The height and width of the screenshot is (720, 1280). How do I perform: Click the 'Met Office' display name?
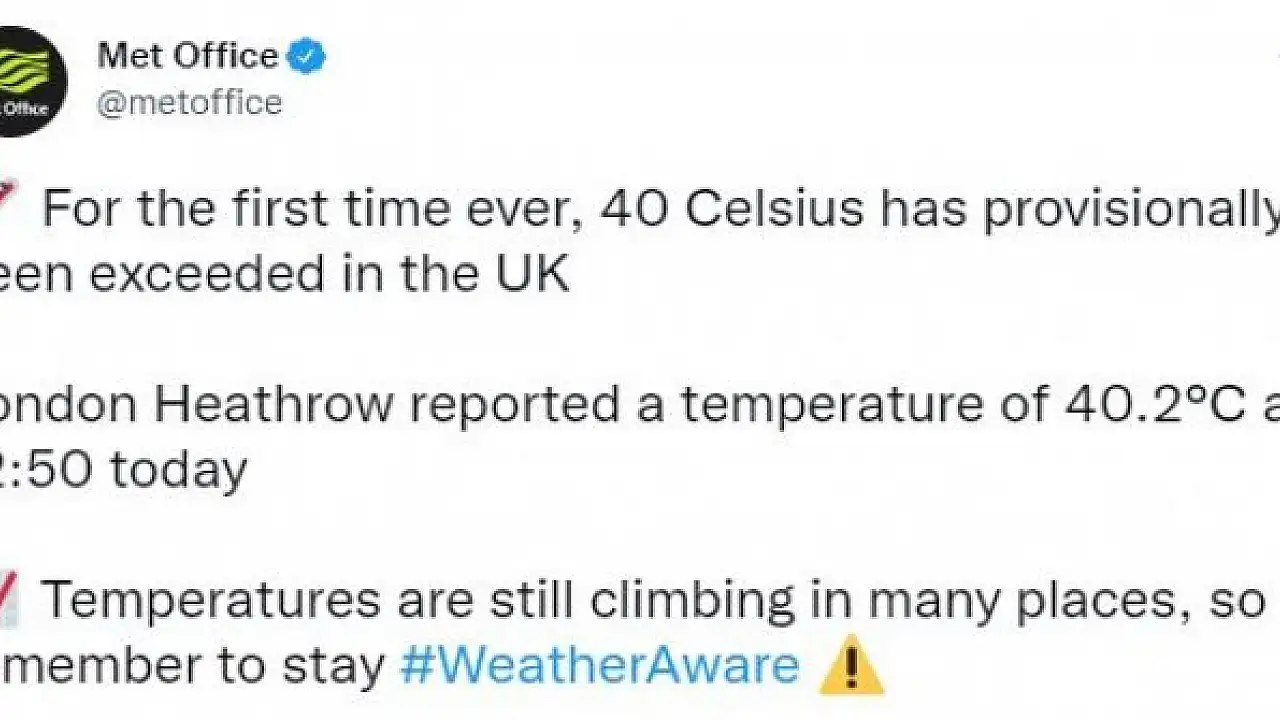click(x=187, y=56)
